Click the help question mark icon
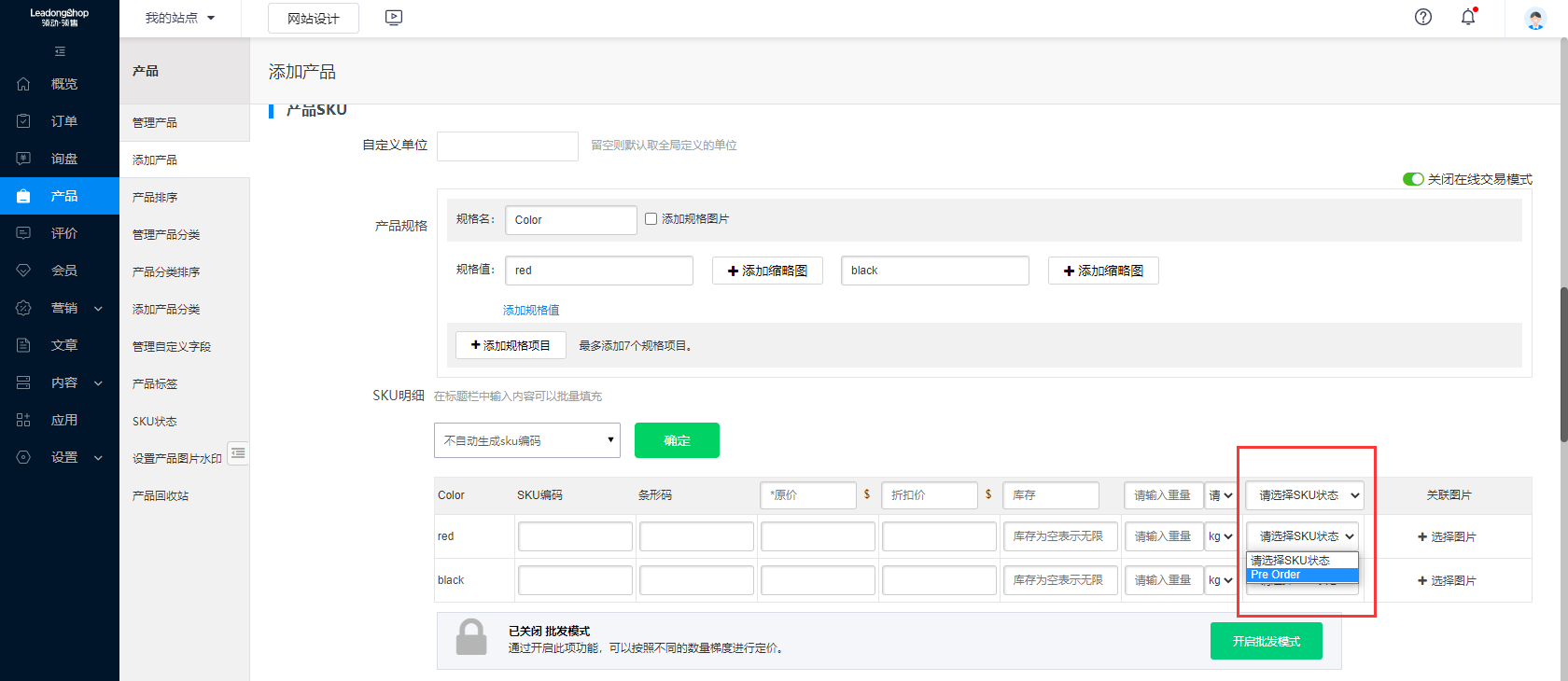1568x681 pixels. [1422, 17]
